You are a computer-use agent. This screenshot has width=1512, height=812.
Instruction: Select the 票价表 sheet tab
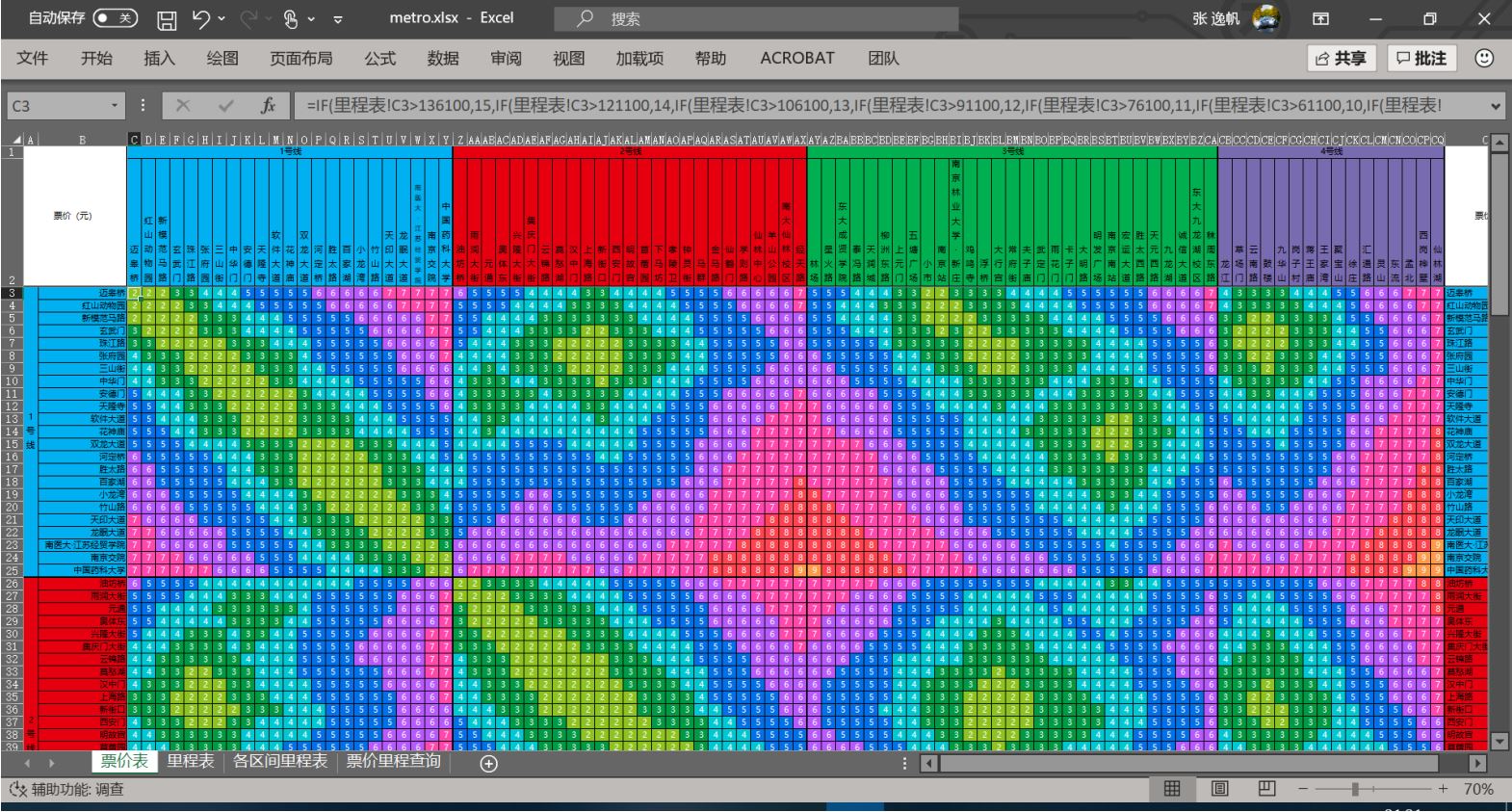click(x=124, y=761)
